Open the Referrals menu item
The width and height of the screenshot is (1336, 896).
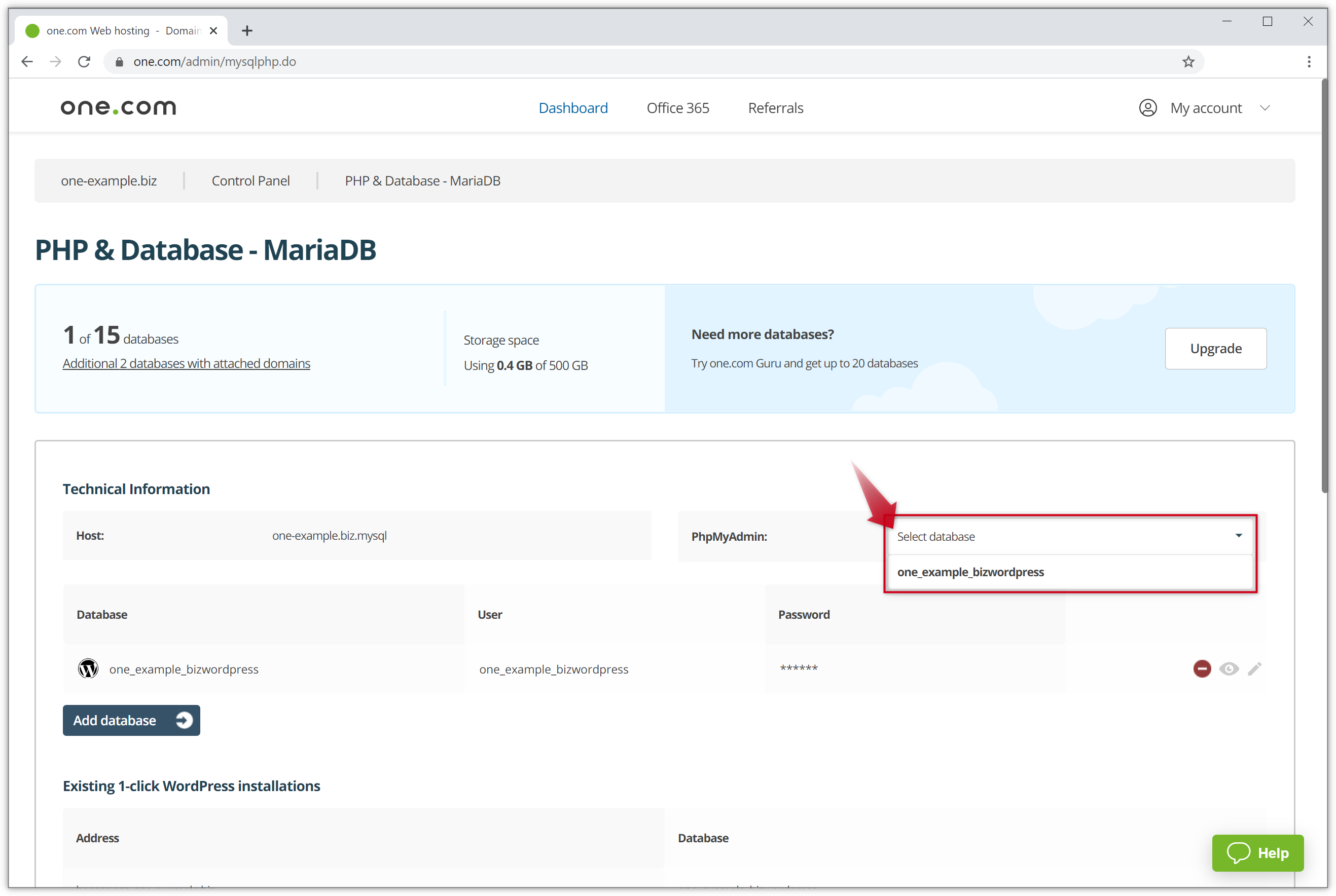[775, 107]
